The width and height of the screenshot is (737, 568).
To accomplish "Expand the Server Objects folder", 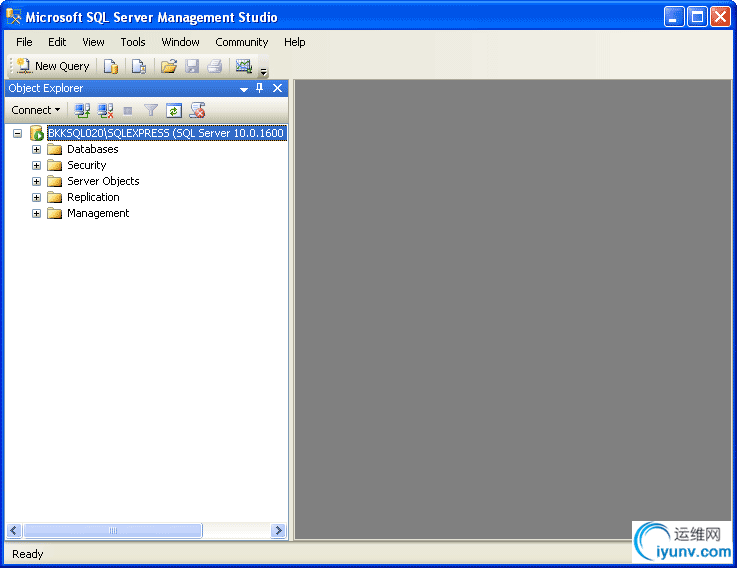I will (x=36, y=181).
